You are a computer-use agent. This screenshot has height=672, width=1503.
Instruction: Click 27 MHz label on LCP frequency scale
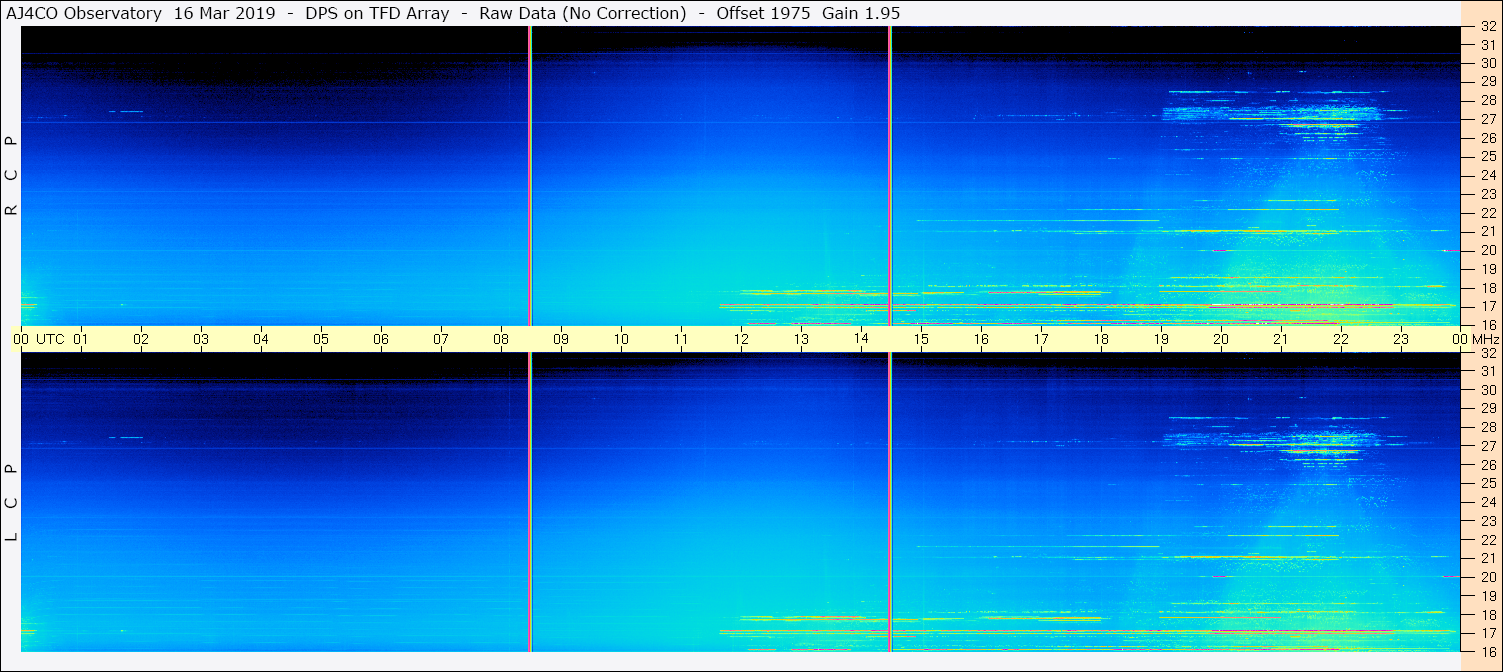[1488, 446]
